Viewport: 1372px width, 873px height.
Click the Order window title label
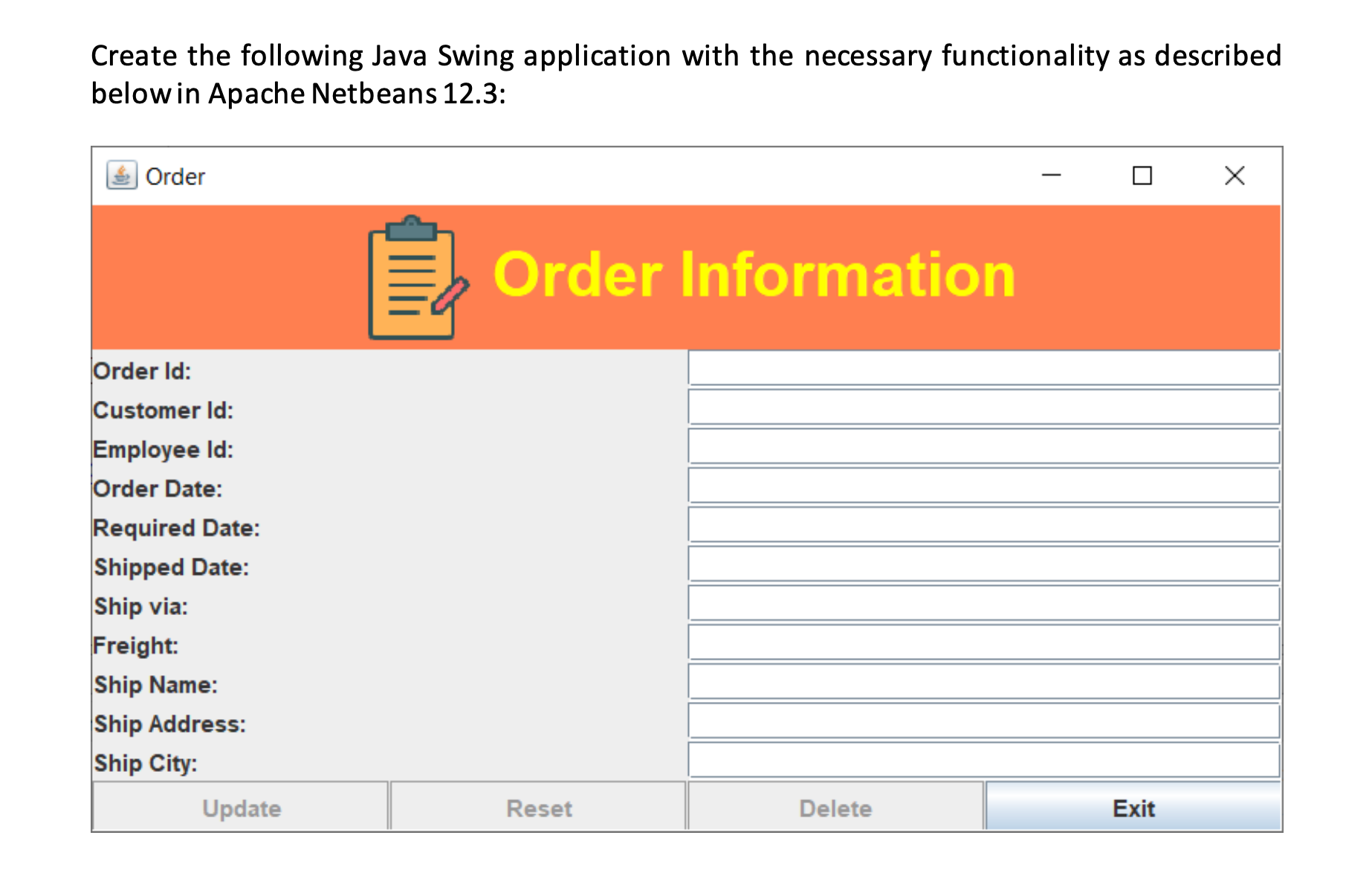[x=175, y=175]
